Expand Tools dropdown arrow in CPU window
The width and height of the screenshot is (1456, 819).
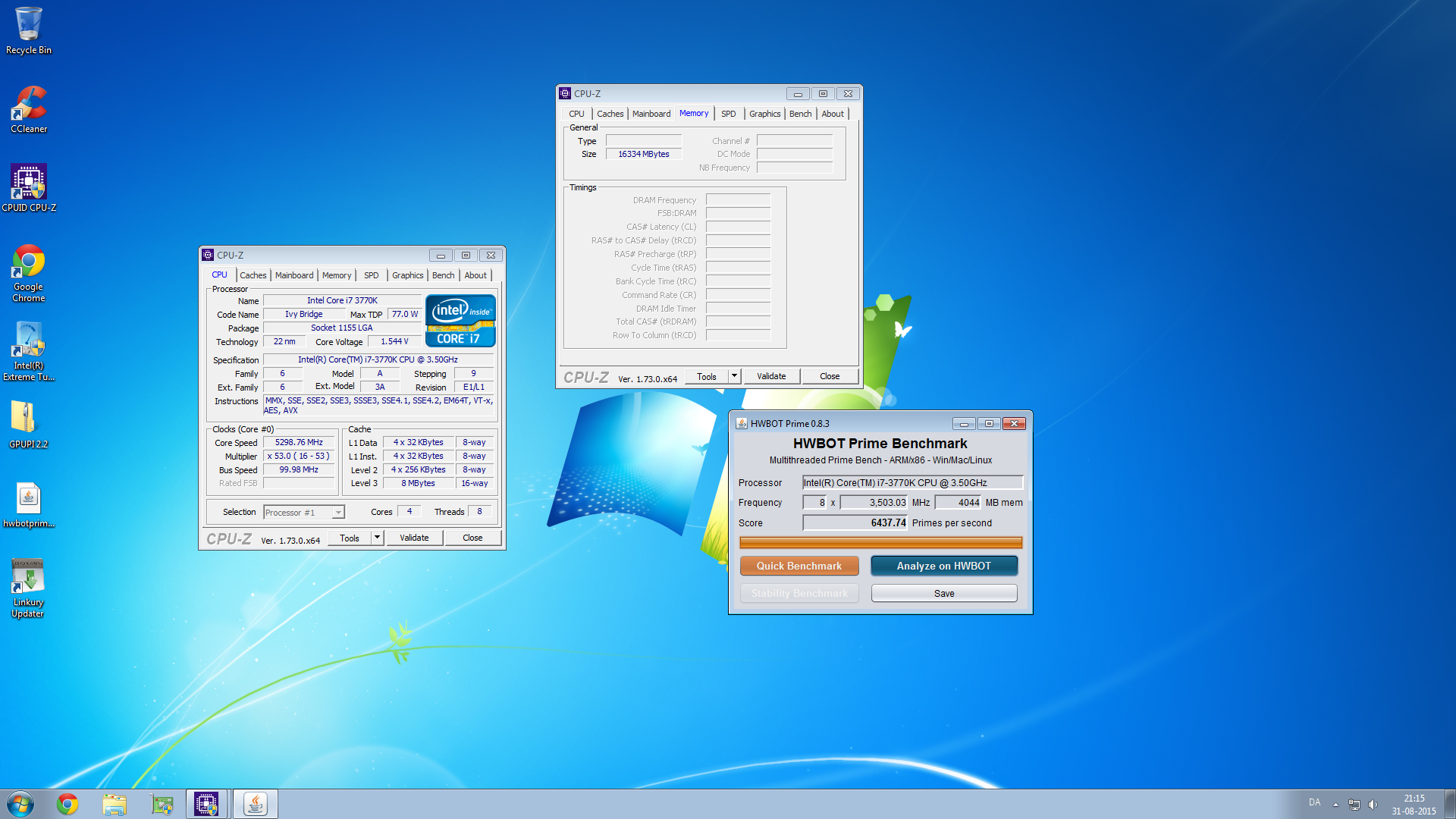point(377,538)
